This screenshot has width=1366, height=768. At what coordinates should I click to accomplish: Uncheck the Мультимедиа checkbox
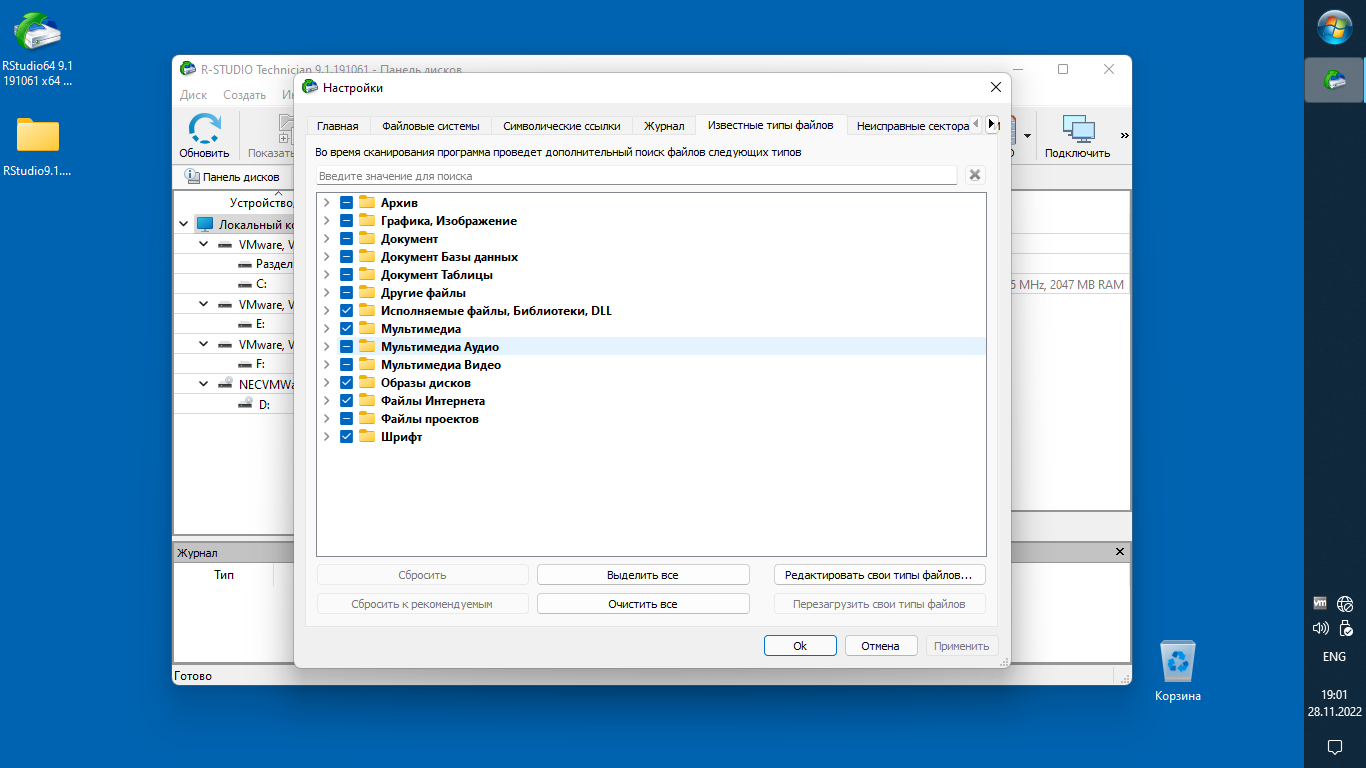click(x=346, y=329)
